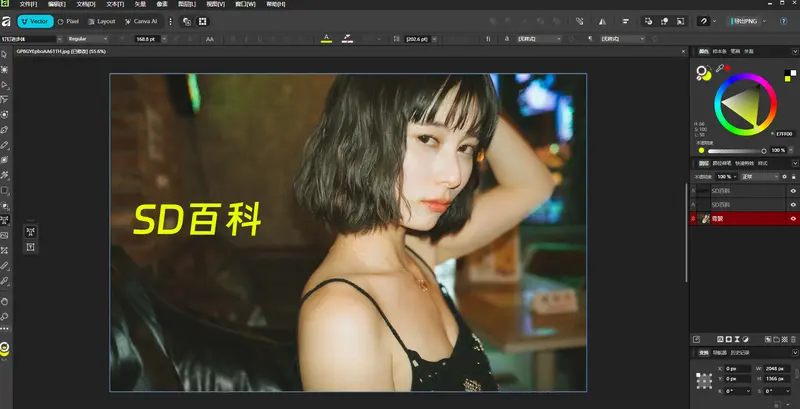Image resolution: width=800 pixels, height=409 pixels.
Task: Click the Affinity logo at top left
Action: coord(6,21)
